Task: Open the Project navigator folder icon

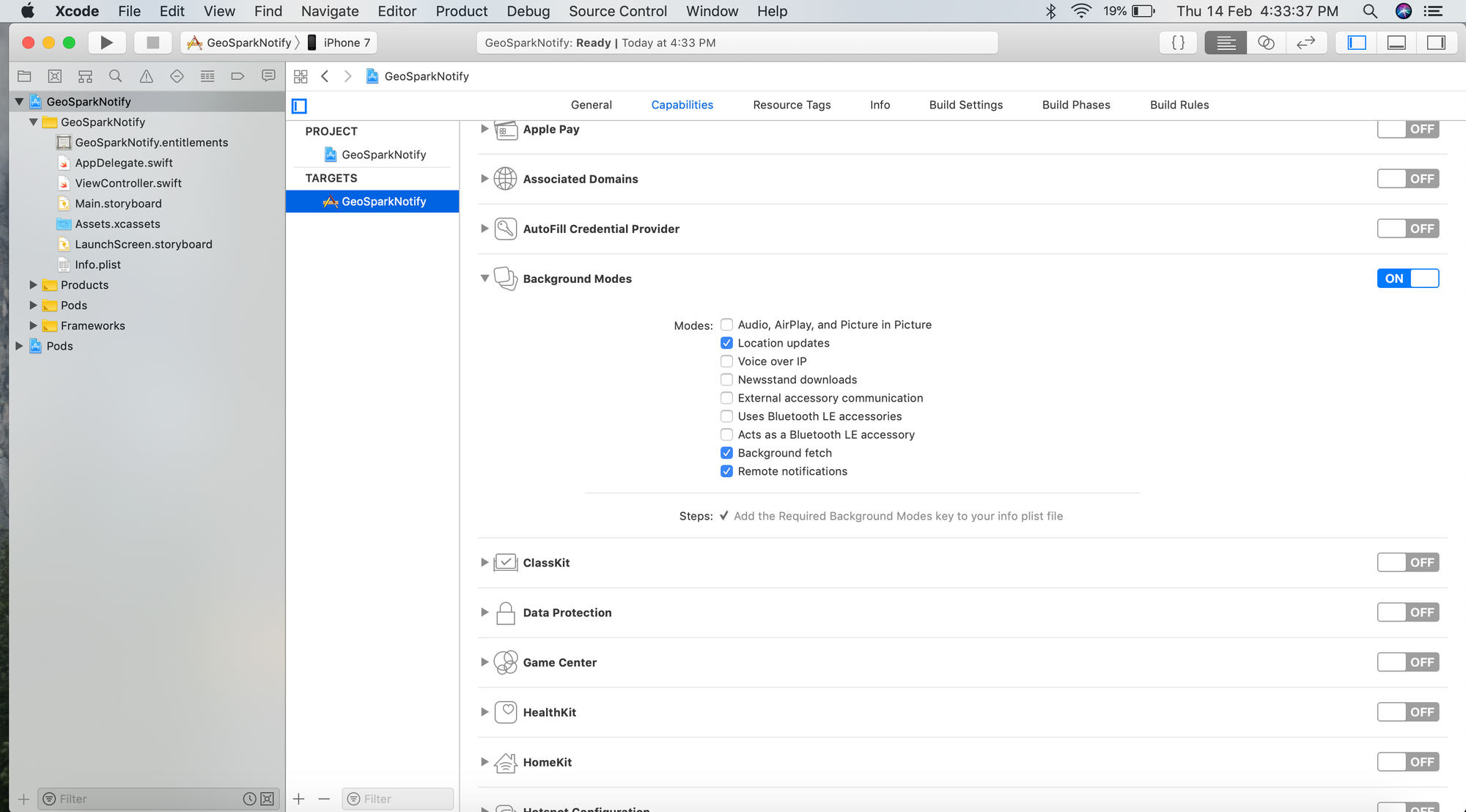Action: tap(24, 76)
